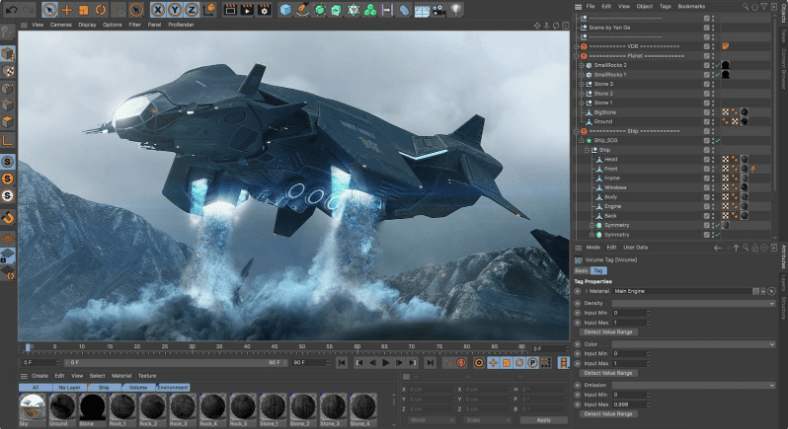Open the deformer capsule icon
Image resolution: width=788 pixels, height=429 pixels.
(x=404, y=10)
